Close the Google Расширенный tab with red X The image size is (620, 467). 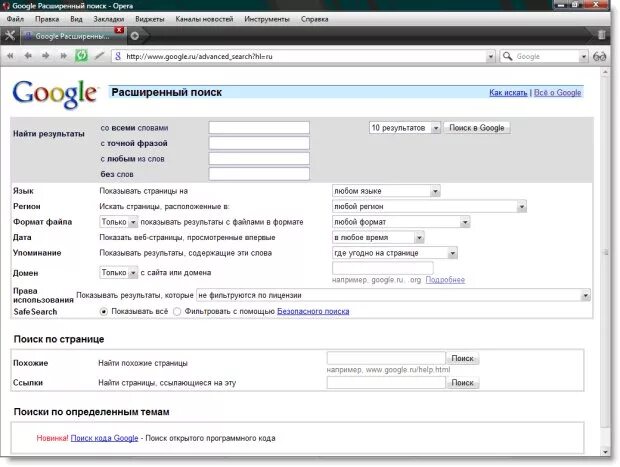pos(119,30)
